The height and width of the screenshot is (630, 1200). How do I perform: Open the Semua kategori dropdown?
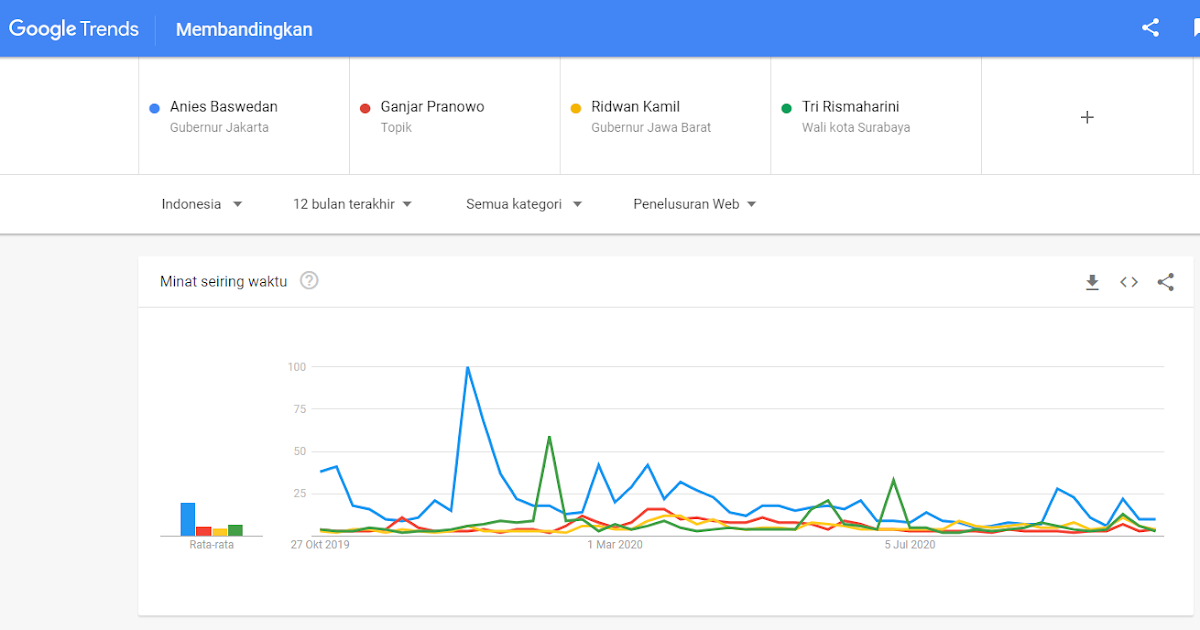524,204
